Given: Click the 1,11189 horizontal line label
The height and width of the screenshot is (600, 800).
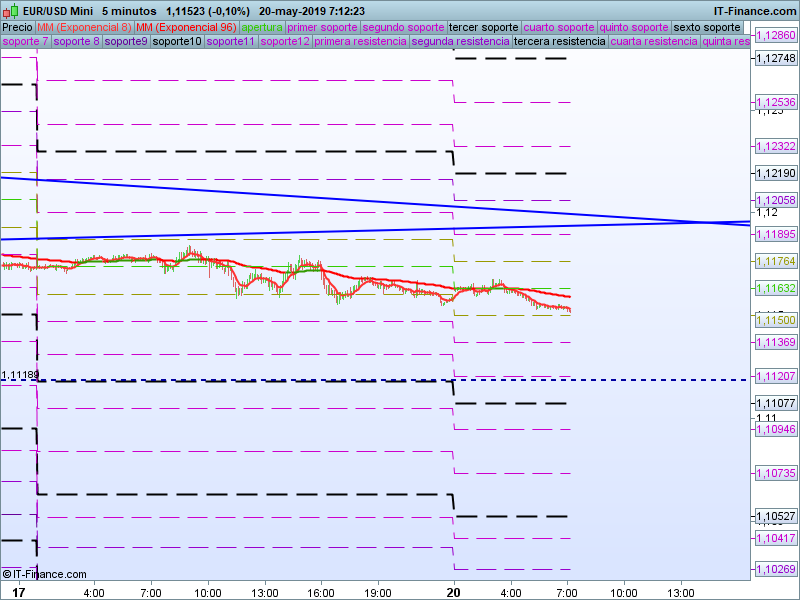Looking at the screenshot, I should click(x=21, y=375).
